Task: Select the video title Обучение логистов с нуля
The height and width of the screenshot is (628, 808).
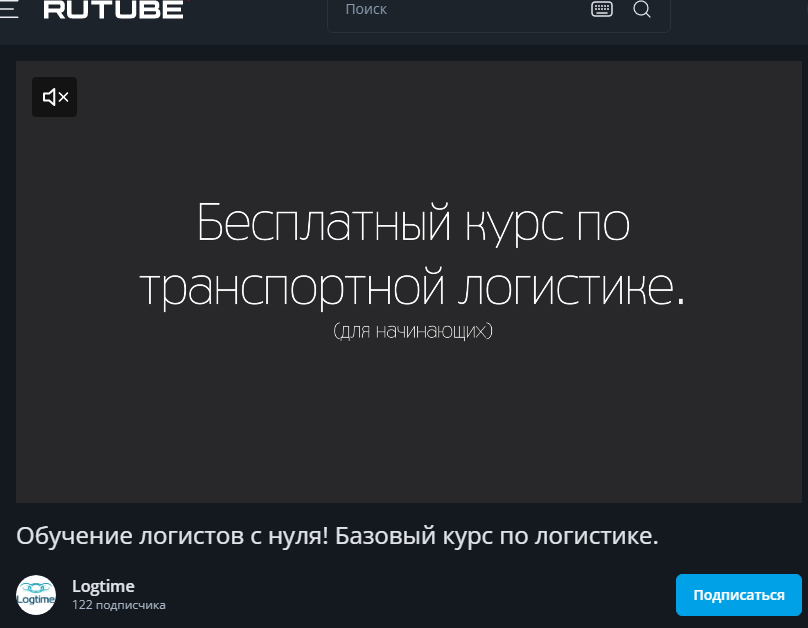Action: [337, 536]
